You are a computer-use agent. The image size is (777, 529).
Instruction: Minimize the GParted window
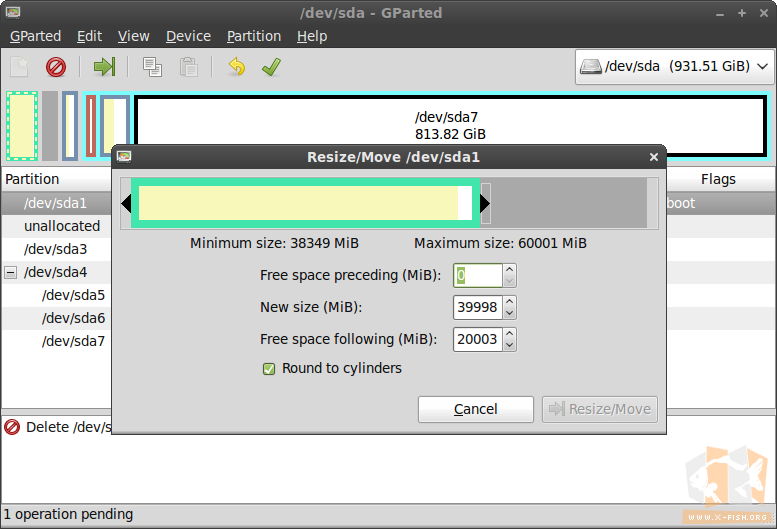(x=720, y=13)
